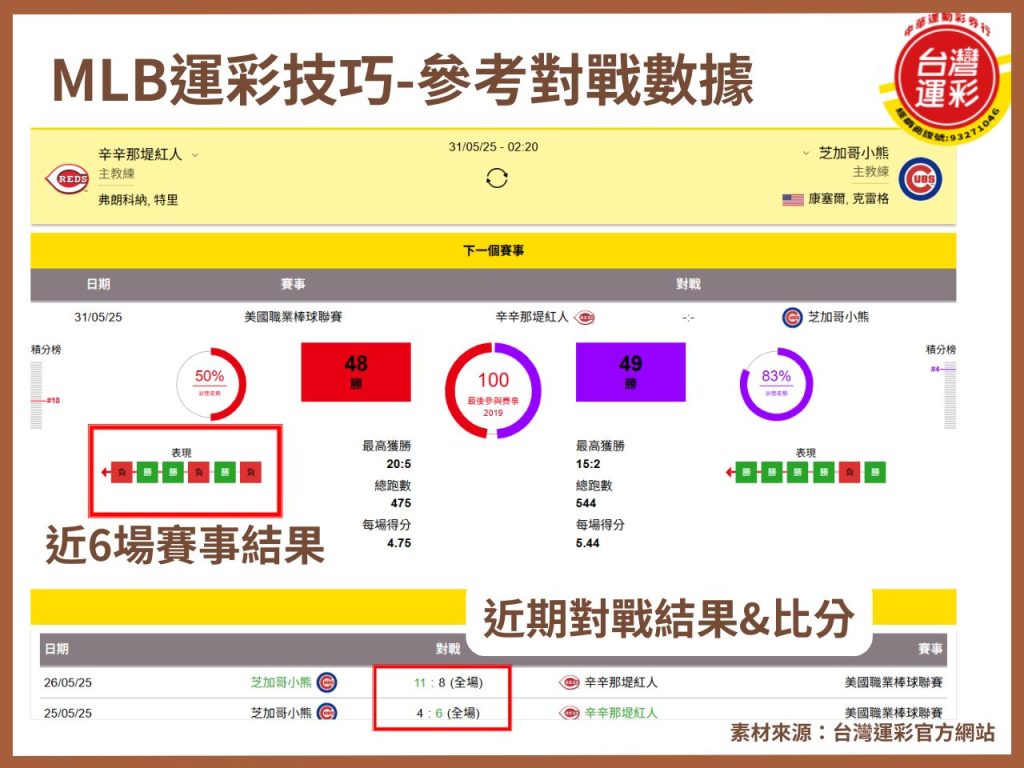Click the 台灣運彩 logo badge
Image resolution: width=1024 pixels, height=768 pixels.
click(946, 77)
